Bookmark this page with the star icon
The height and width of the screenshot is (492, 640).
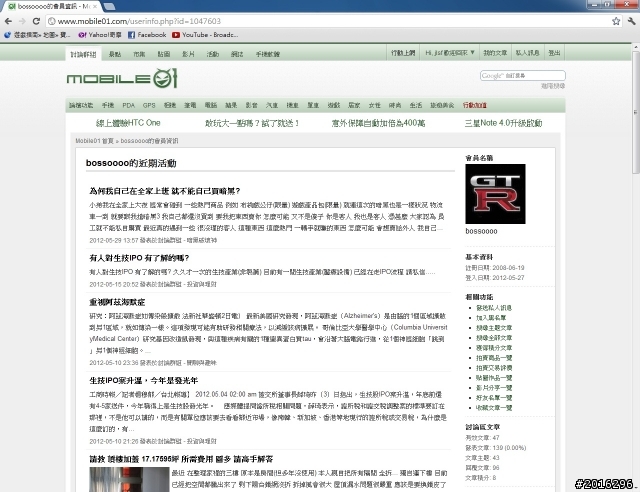[x=616, y=21]
